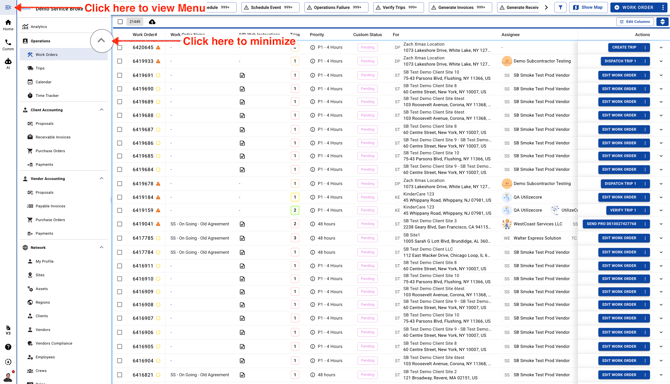Click trip count 2 for work order 6419159

(294, 210)
